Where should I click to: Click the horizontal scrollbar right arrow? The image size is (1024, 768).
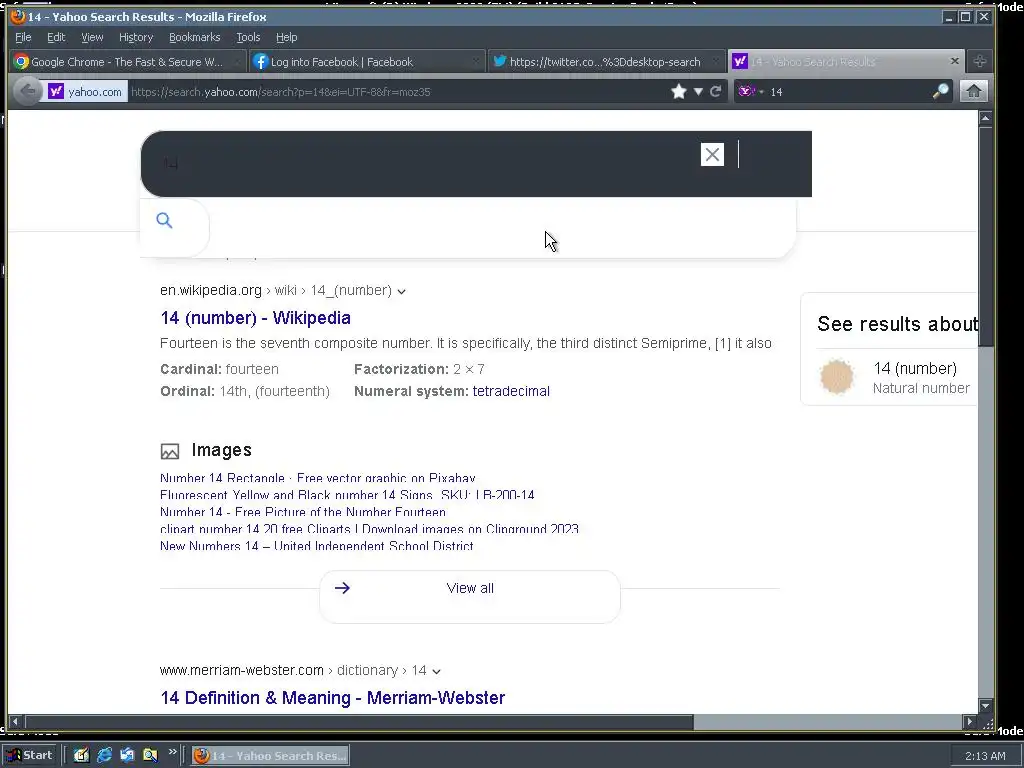(x=969, y=722)
